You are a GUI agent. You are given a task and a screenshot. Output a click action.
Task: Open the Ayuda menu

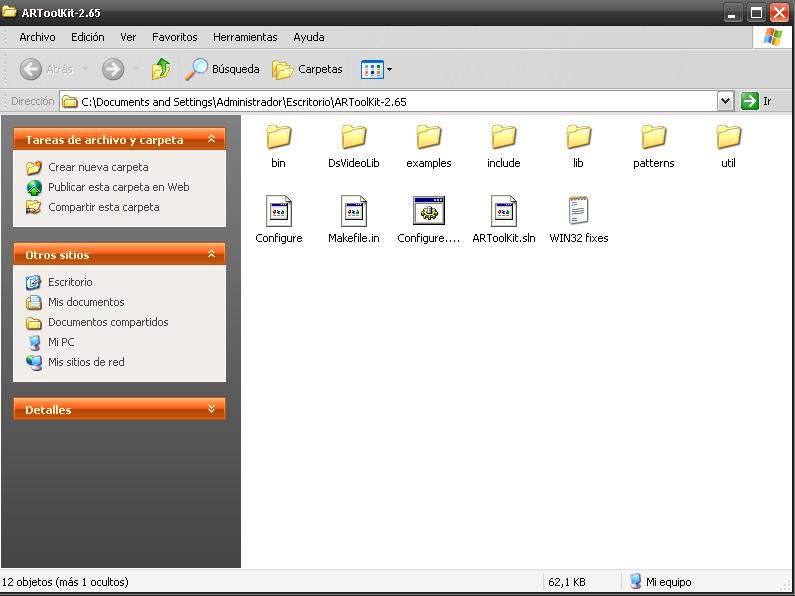coord(309,37)
